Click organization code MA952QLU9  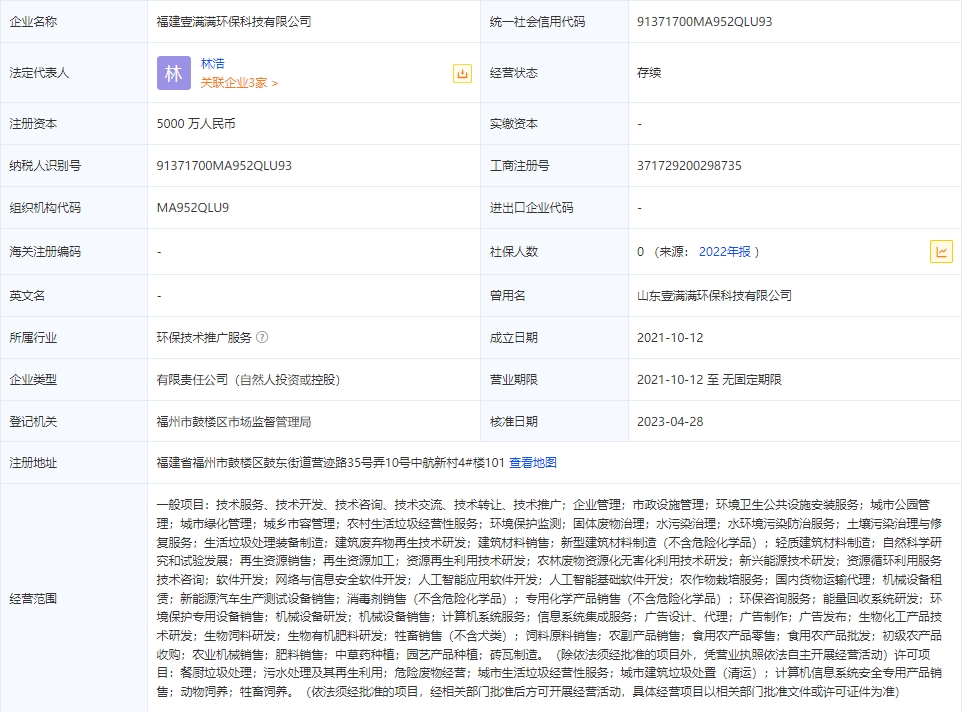(x=193, y=208)
